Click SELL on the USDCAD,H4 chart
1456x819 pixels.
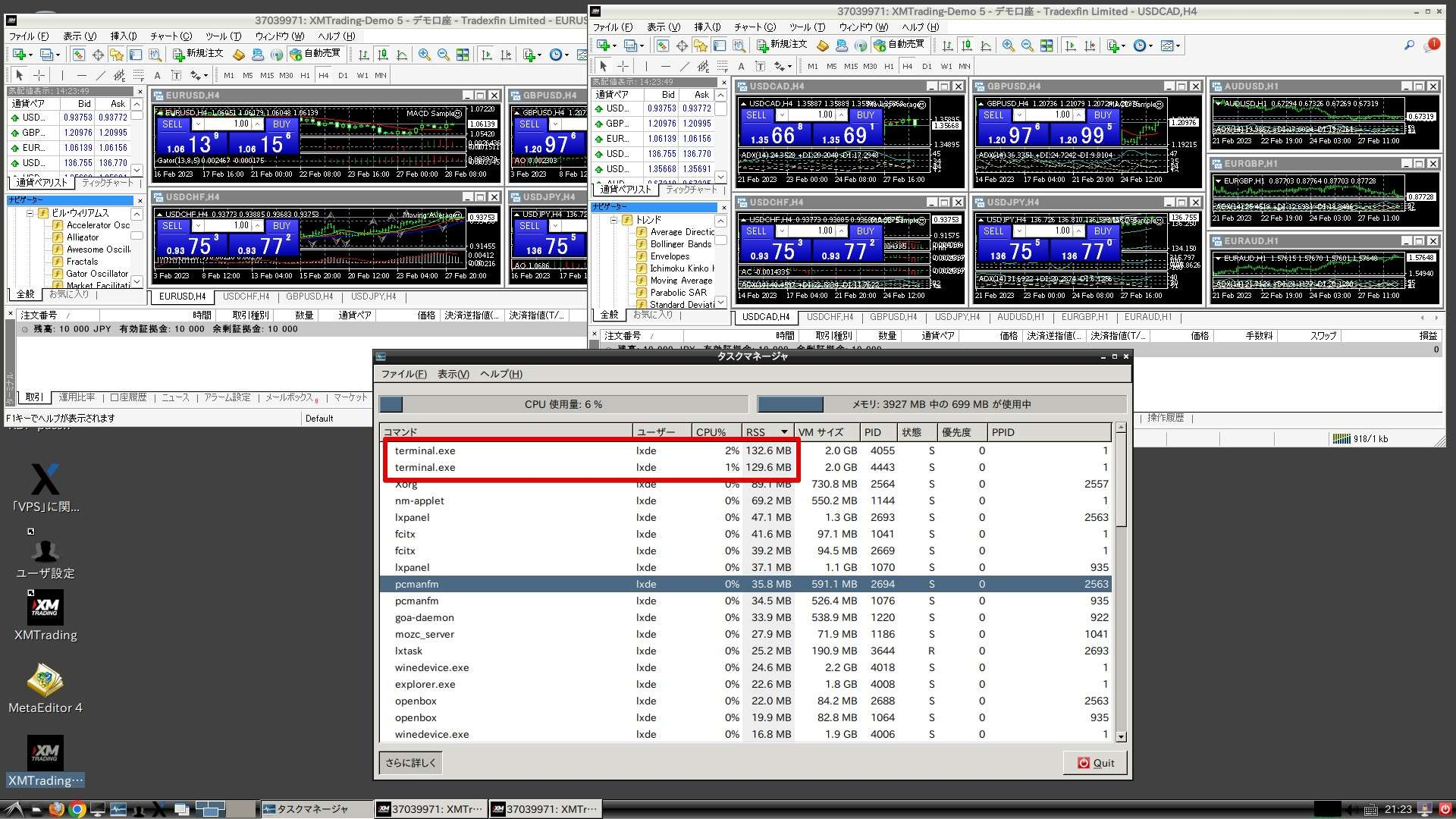click(756, 115)
